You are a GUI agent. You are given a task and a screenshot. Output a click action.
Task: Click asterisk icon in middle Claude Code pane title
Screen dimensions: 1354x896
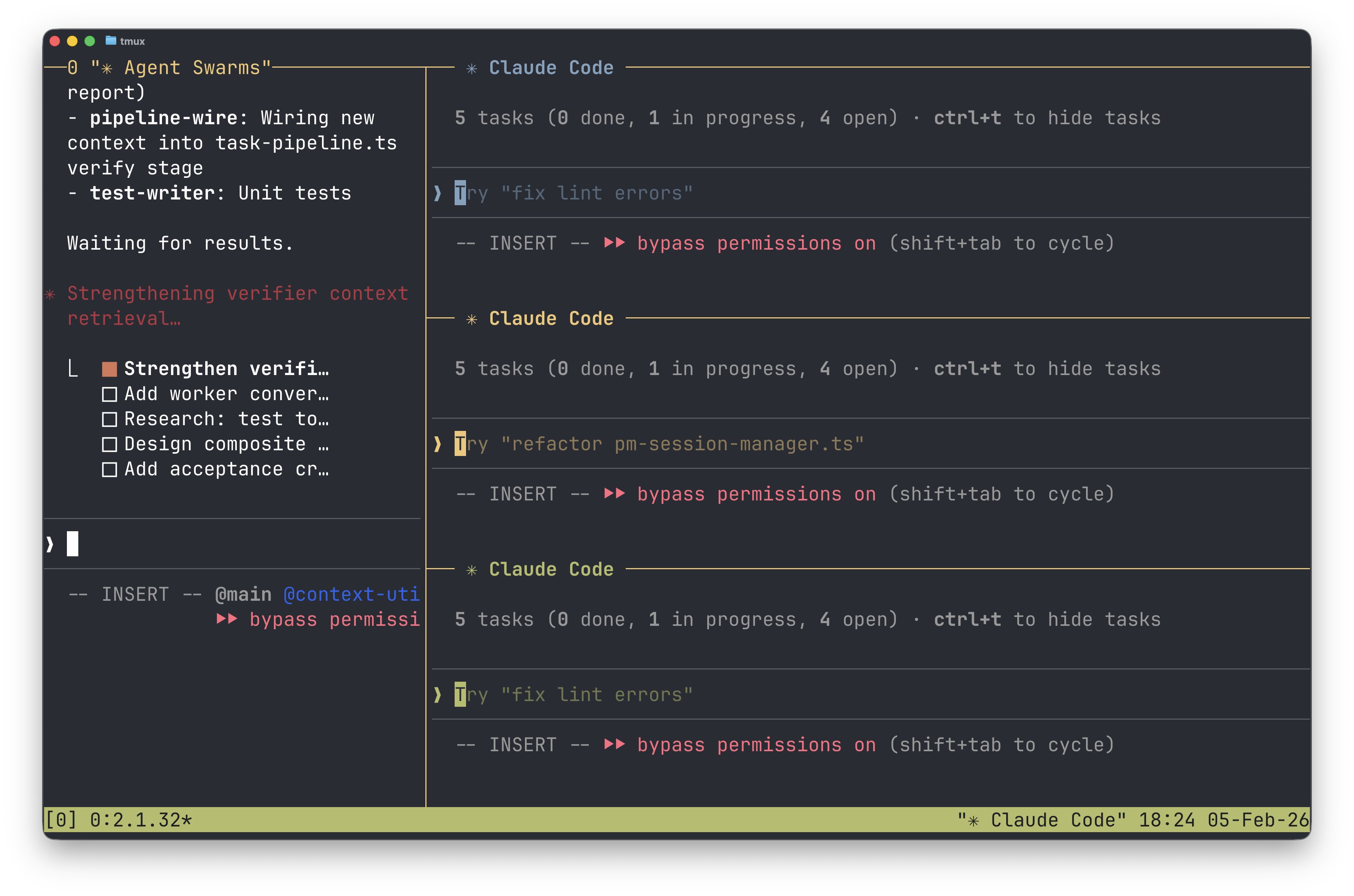pos(471,320)
